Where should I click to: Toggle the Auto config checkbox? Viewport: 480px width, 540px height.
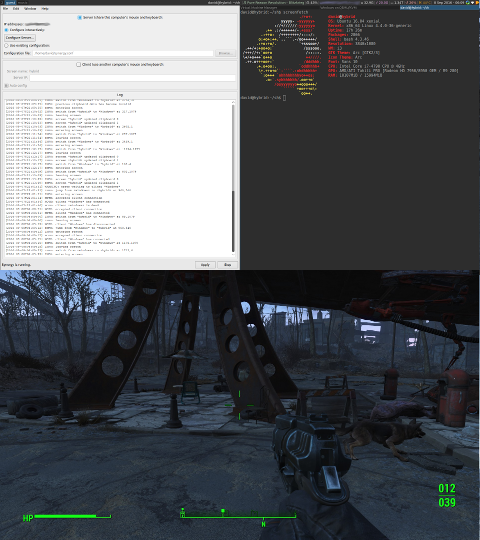pos(7,85)
